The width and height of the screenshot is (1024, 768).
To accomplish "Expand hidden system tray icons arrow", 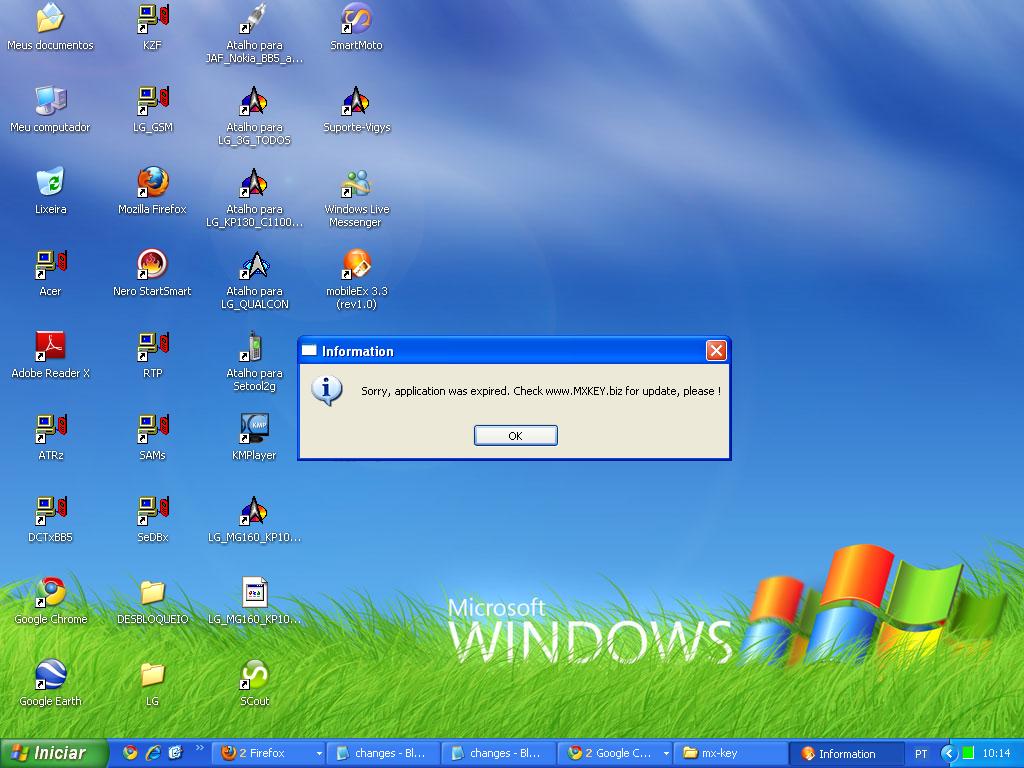I will pos(949,753).
